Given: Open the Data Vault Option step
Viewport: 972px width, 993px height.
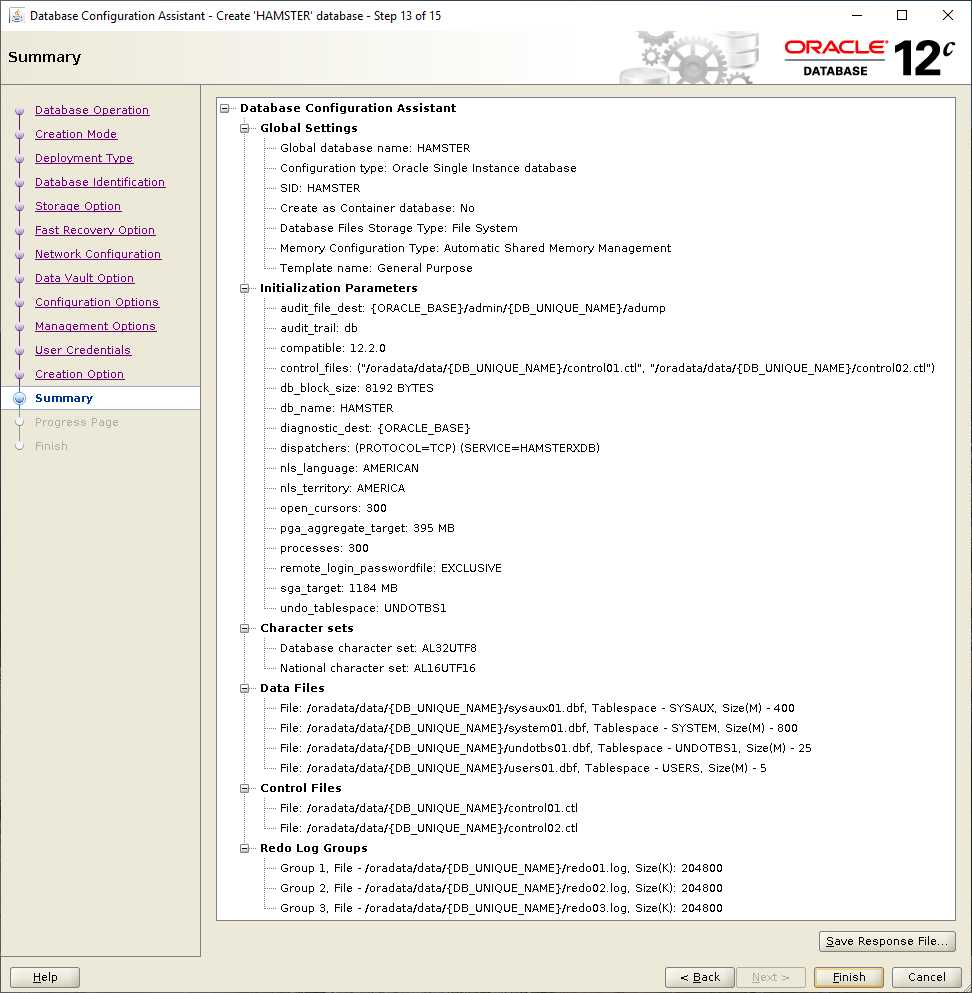Looking at the screenshot, I should coord(84,279).
